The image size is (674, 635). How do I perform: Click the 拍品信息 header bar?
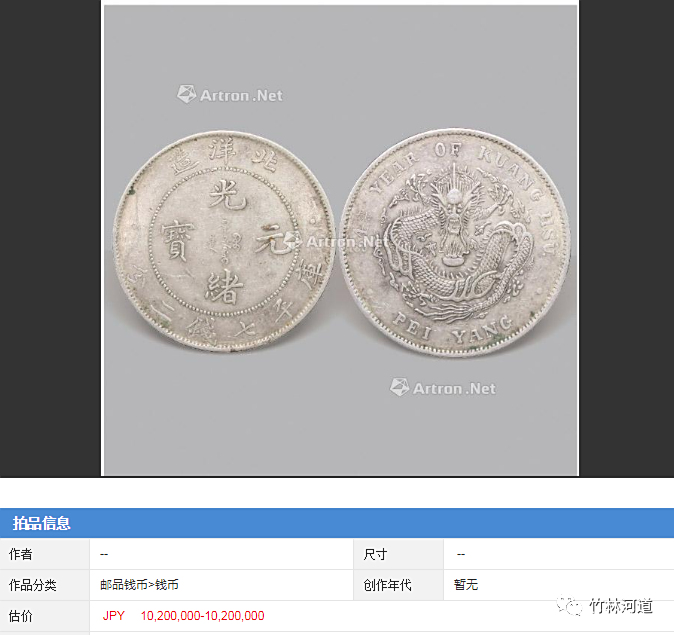(337, 523)
